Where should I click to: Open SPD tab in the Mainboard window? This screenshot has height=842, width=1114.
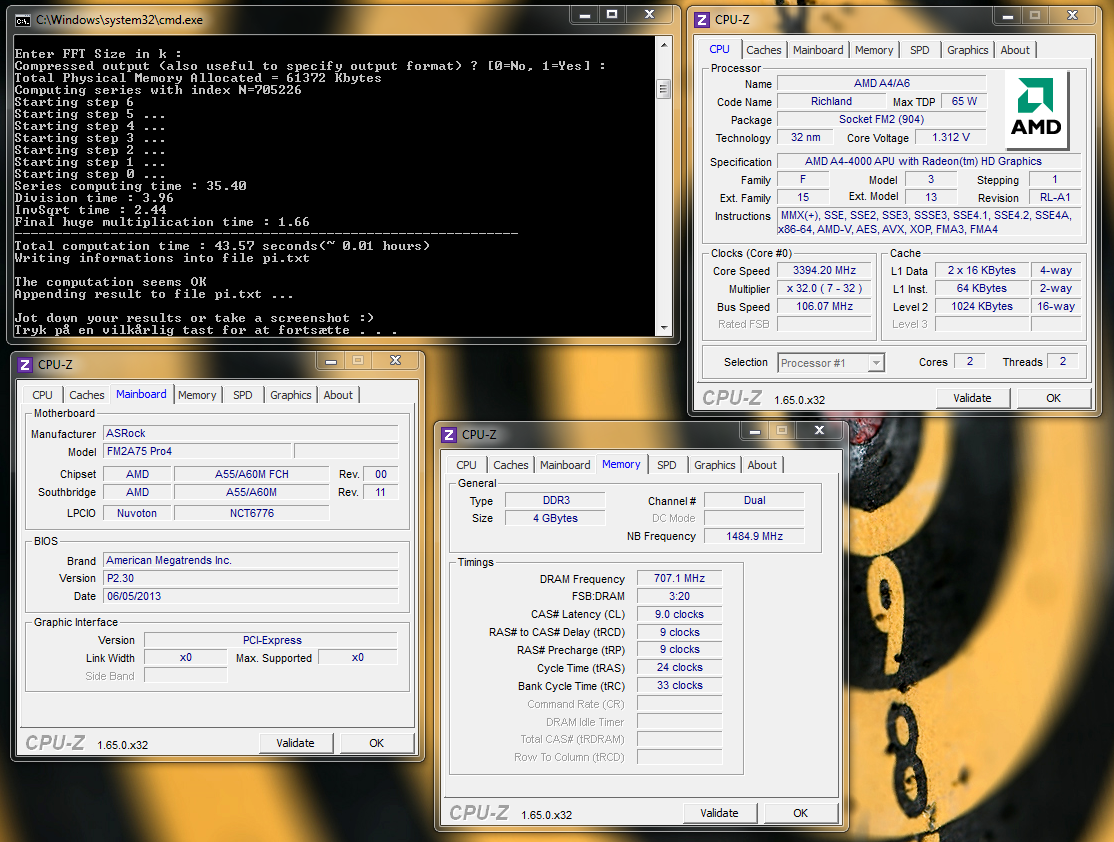[x=242, y=394]
